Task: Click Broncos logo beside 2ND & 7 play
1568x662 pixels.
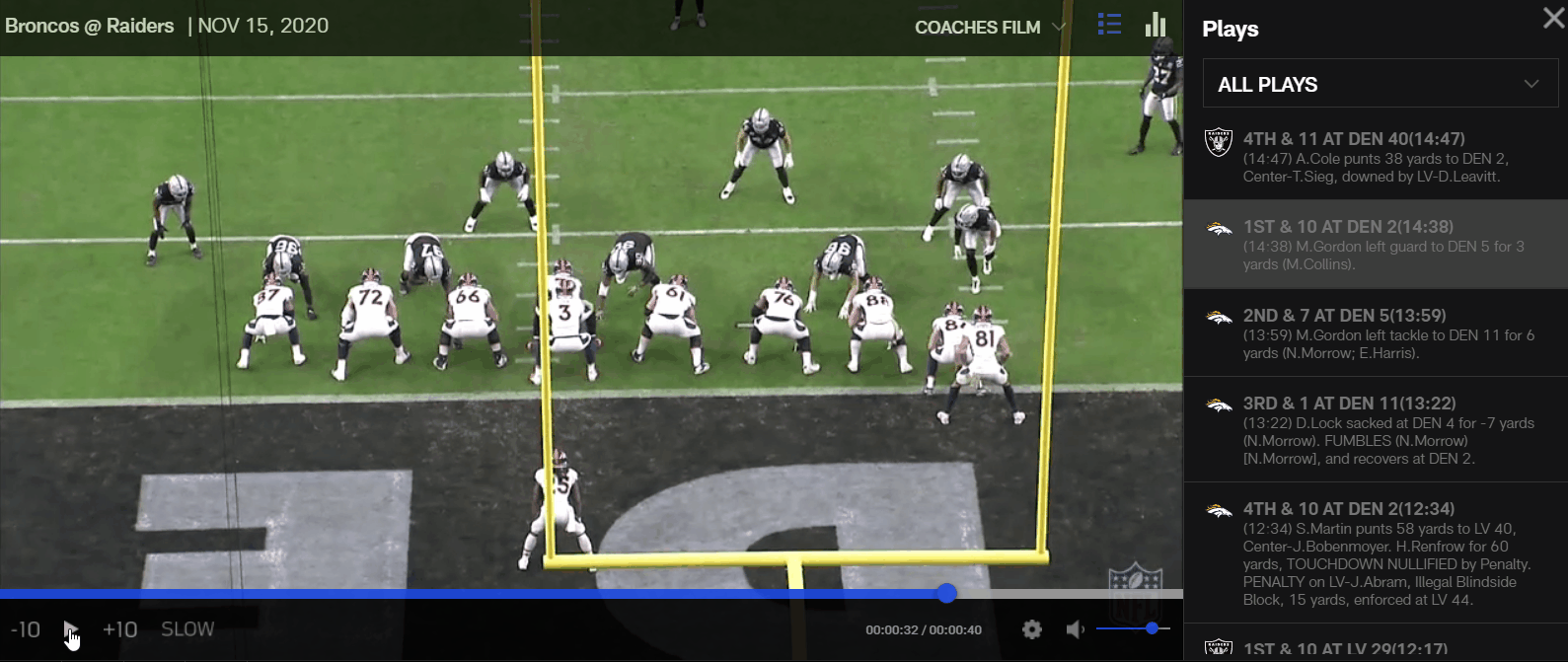Action: [x=1219, y=318]
